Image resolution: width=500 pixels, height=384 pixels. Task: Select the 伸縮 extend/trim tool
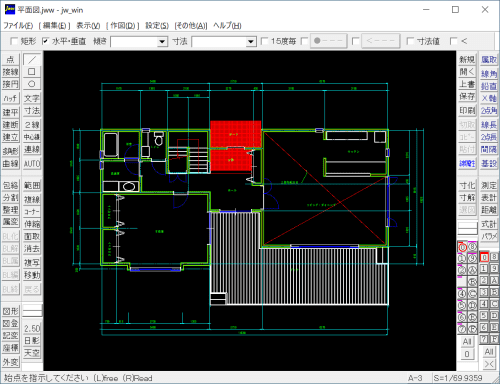(x=32, y=224)
